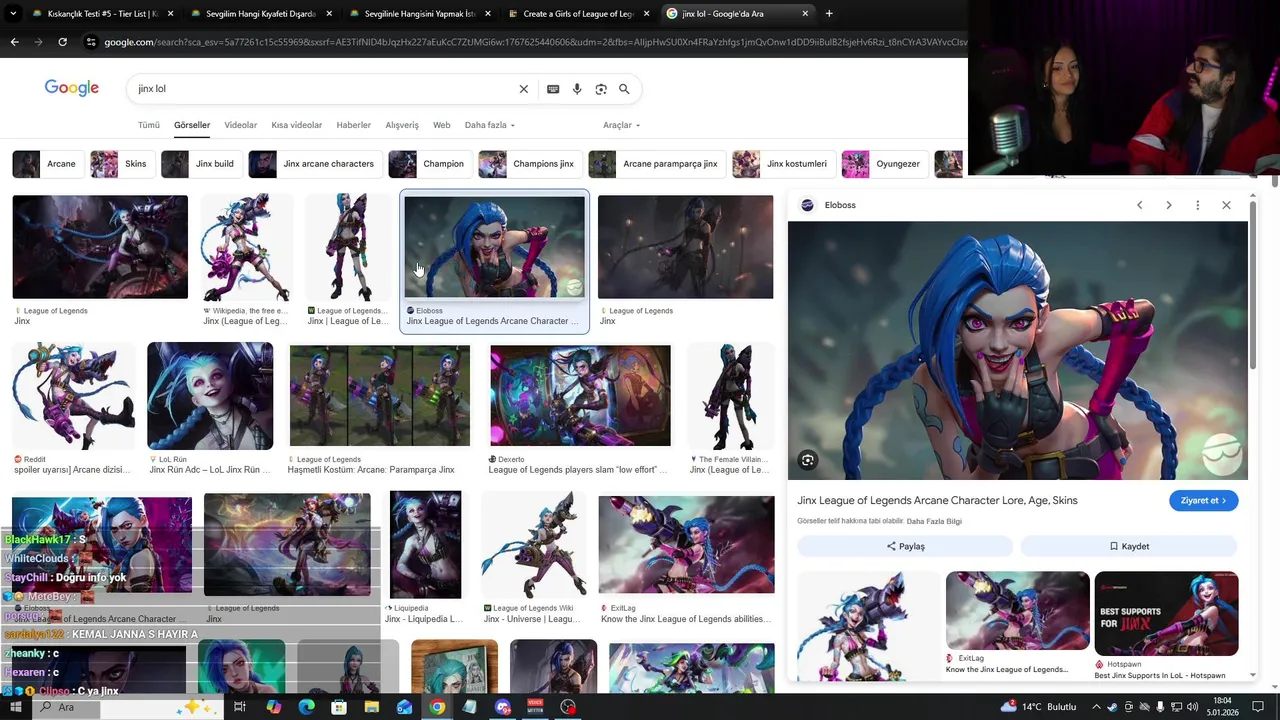Switch to the Web results tab

point(441,125)
